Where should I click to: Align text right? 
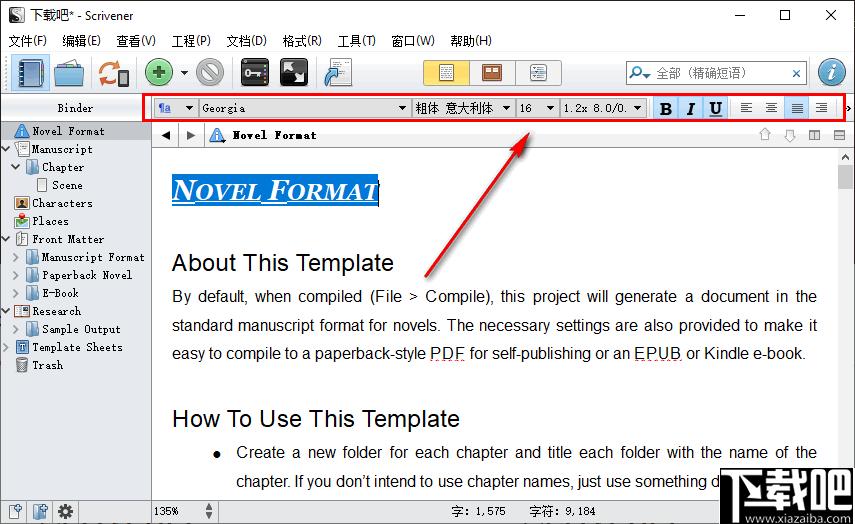(x=822, y=108)
